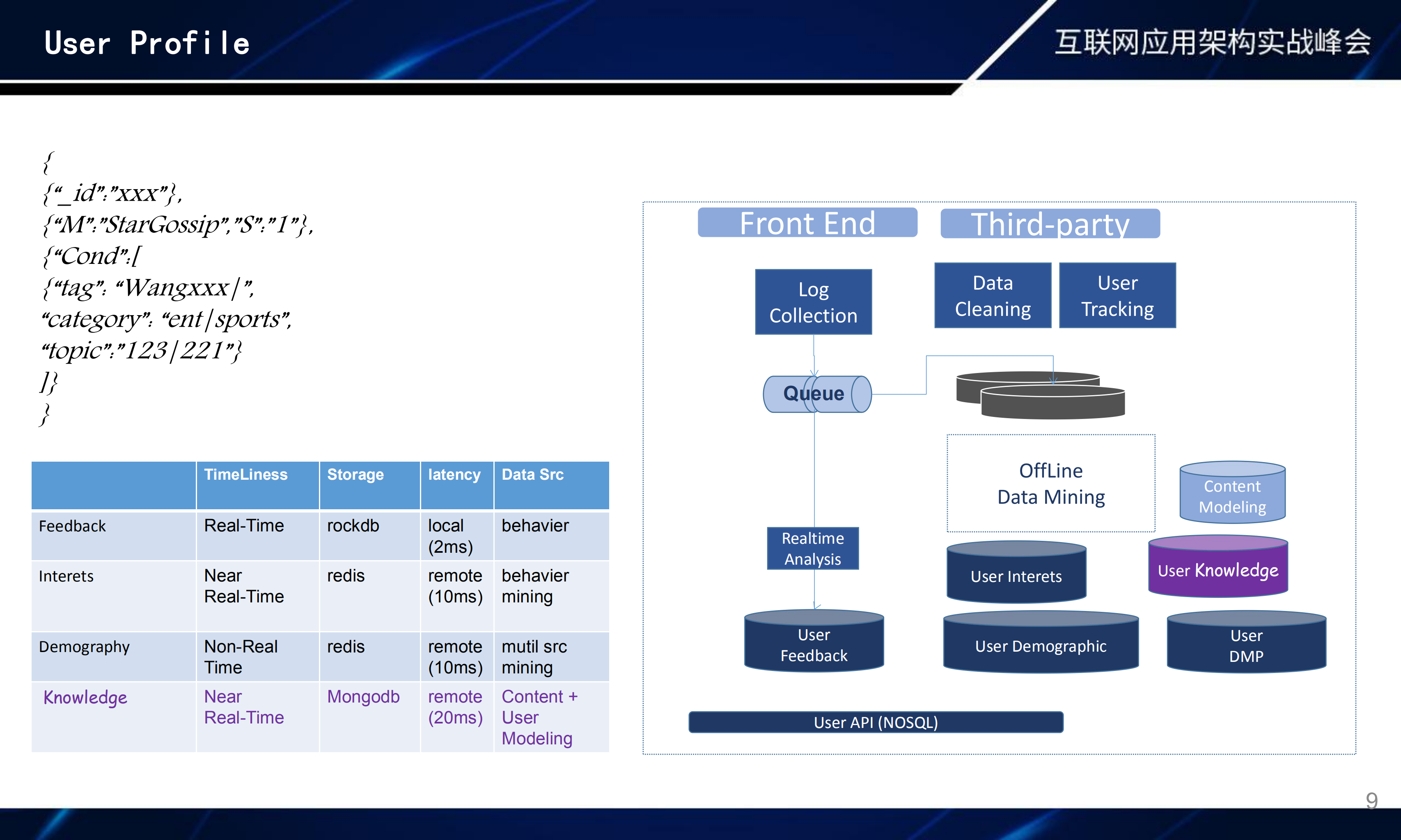Select the User Demographic database cylinder

1040,645
